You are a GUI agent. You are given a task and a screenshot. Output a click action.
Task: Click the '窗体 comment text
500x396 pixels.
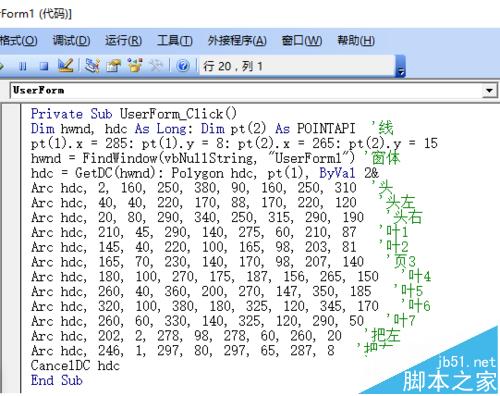pyautogui.click(x=382, y=158)
